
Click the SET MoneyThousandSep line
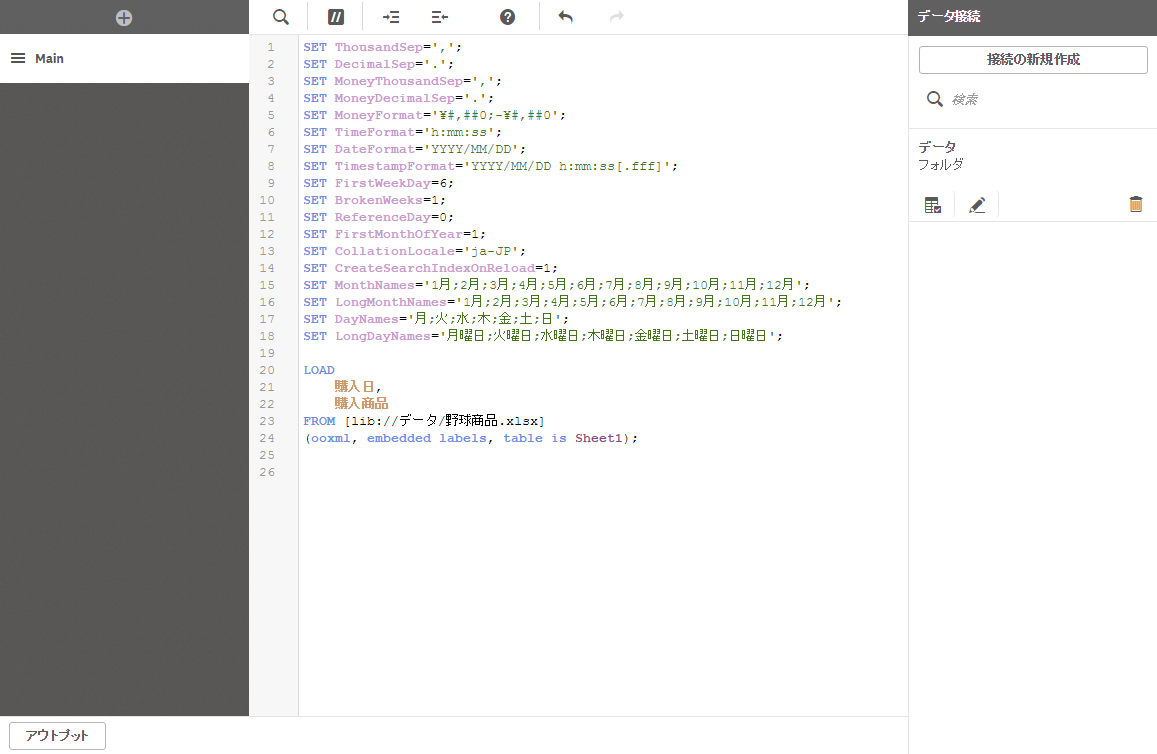[x=403, y=81]
